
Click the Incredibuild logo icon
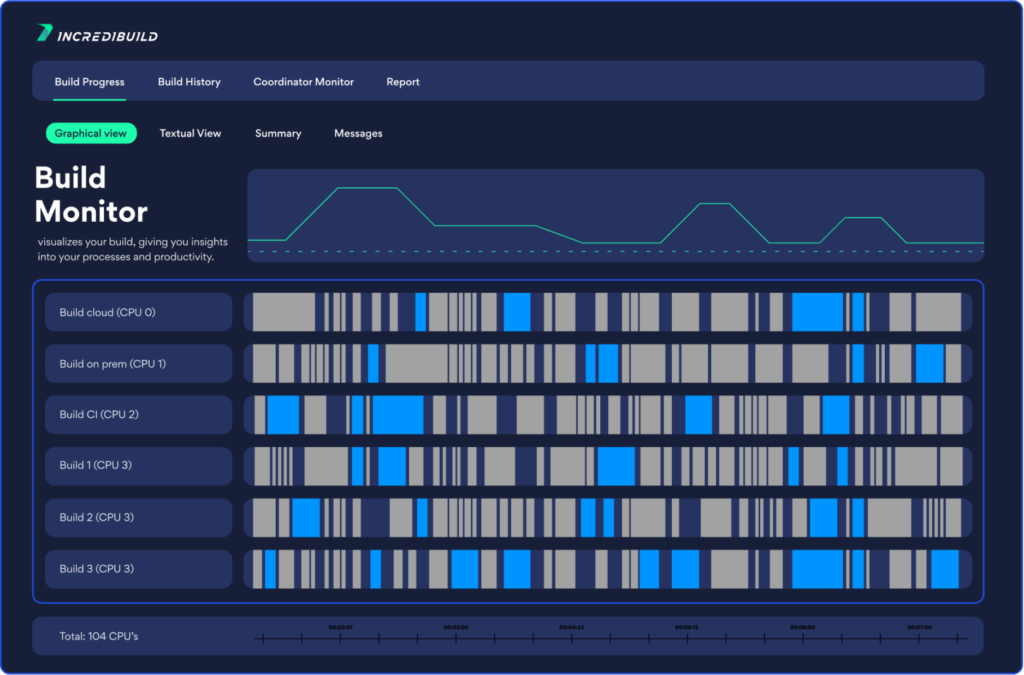click(x=44, y=34)
